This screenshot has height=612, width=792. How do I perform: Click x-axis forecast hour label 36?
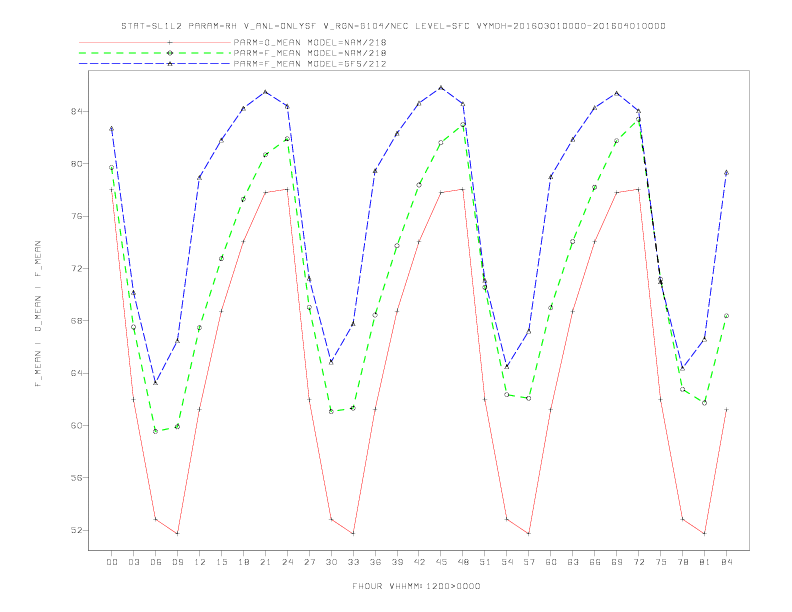375,562
